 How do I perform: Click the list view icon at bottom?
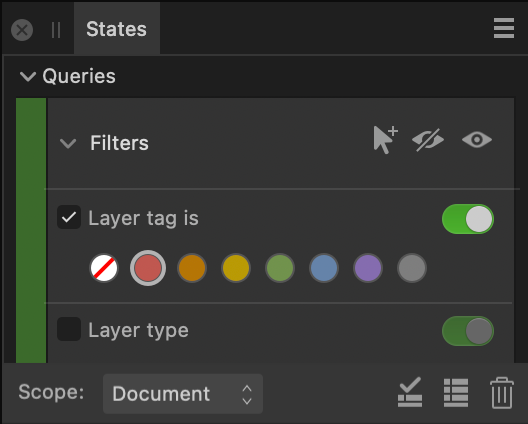pos(456,393)
